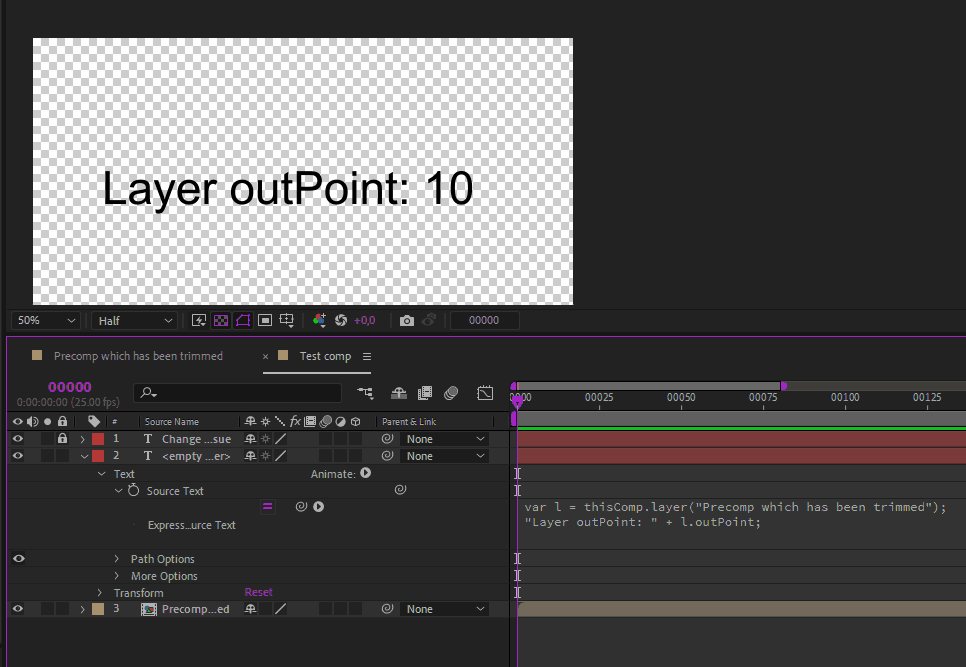Click the Reset link next to Transform
This screenshot has height=667, width=966.
click(258, 591)
